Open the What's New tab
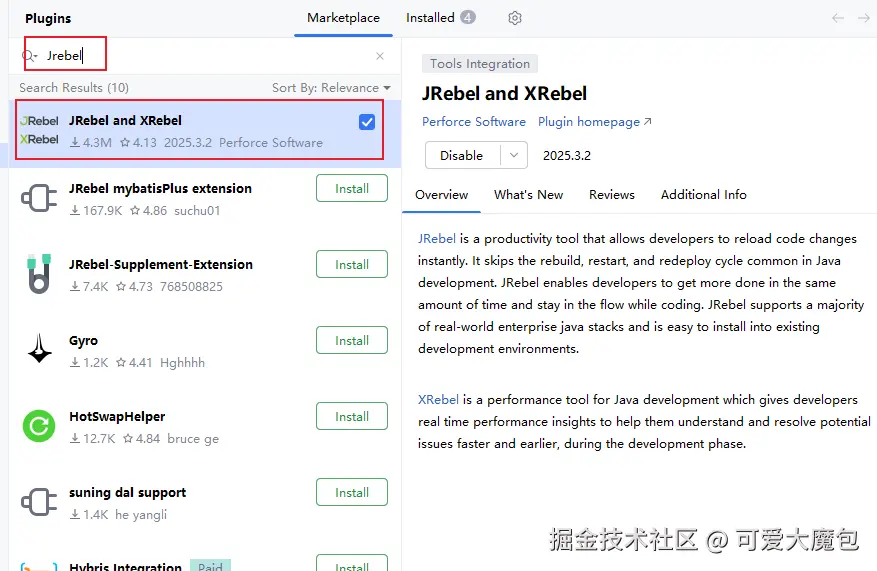 [x=528, y=195]
